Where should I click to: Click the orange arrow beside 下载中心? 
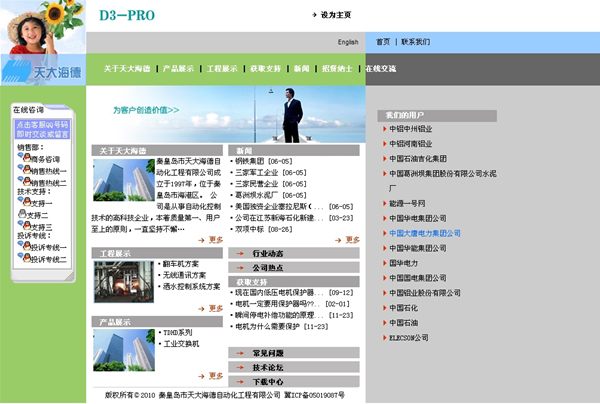pyautogui.click(x=241, y=382)
